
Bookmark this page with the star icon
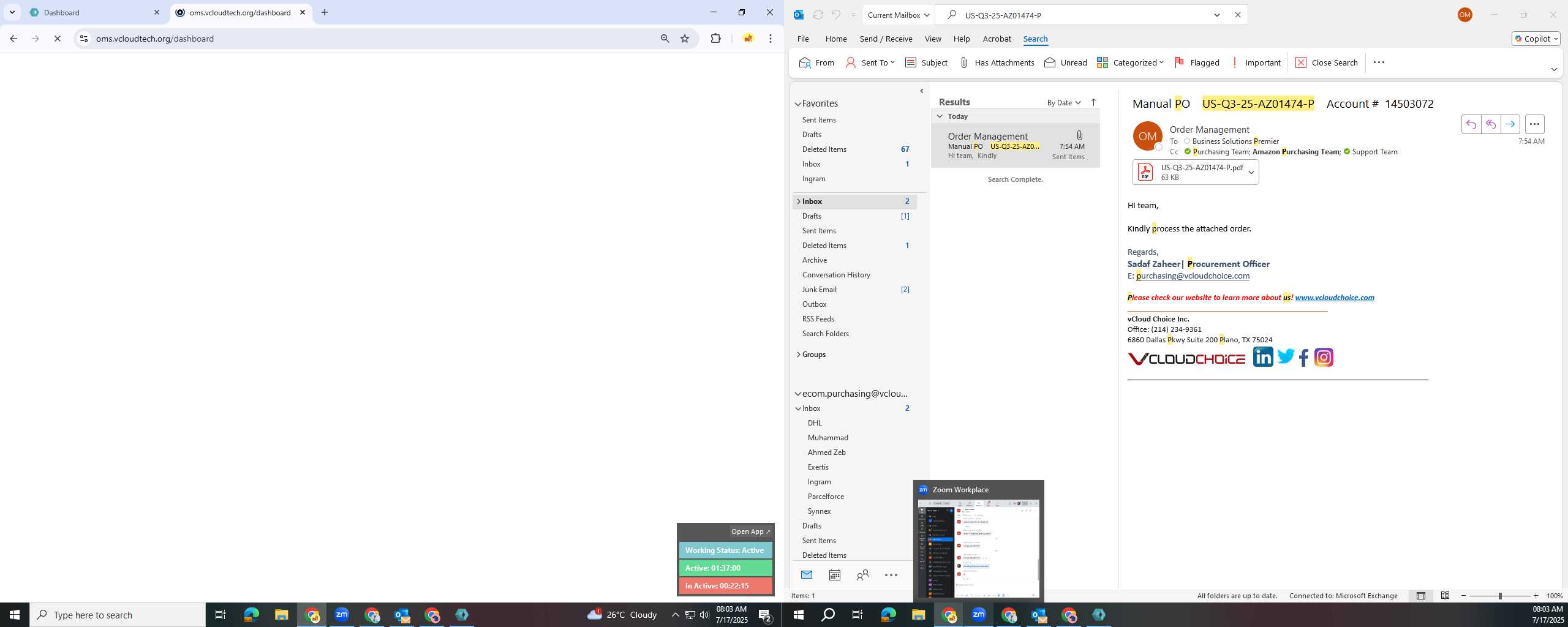pyautogui.click(x=685, y=39)
